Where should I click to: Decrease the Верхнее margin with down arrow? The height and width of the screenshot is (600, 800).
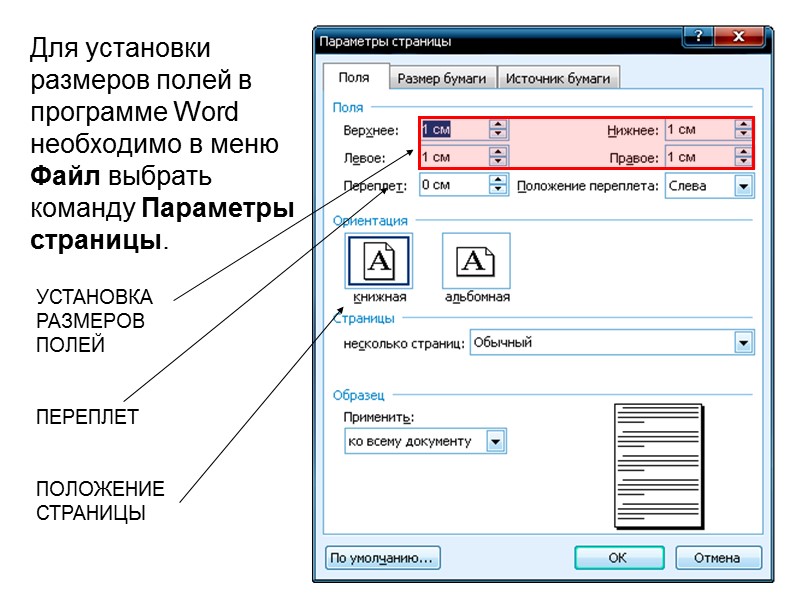(498, 134)
